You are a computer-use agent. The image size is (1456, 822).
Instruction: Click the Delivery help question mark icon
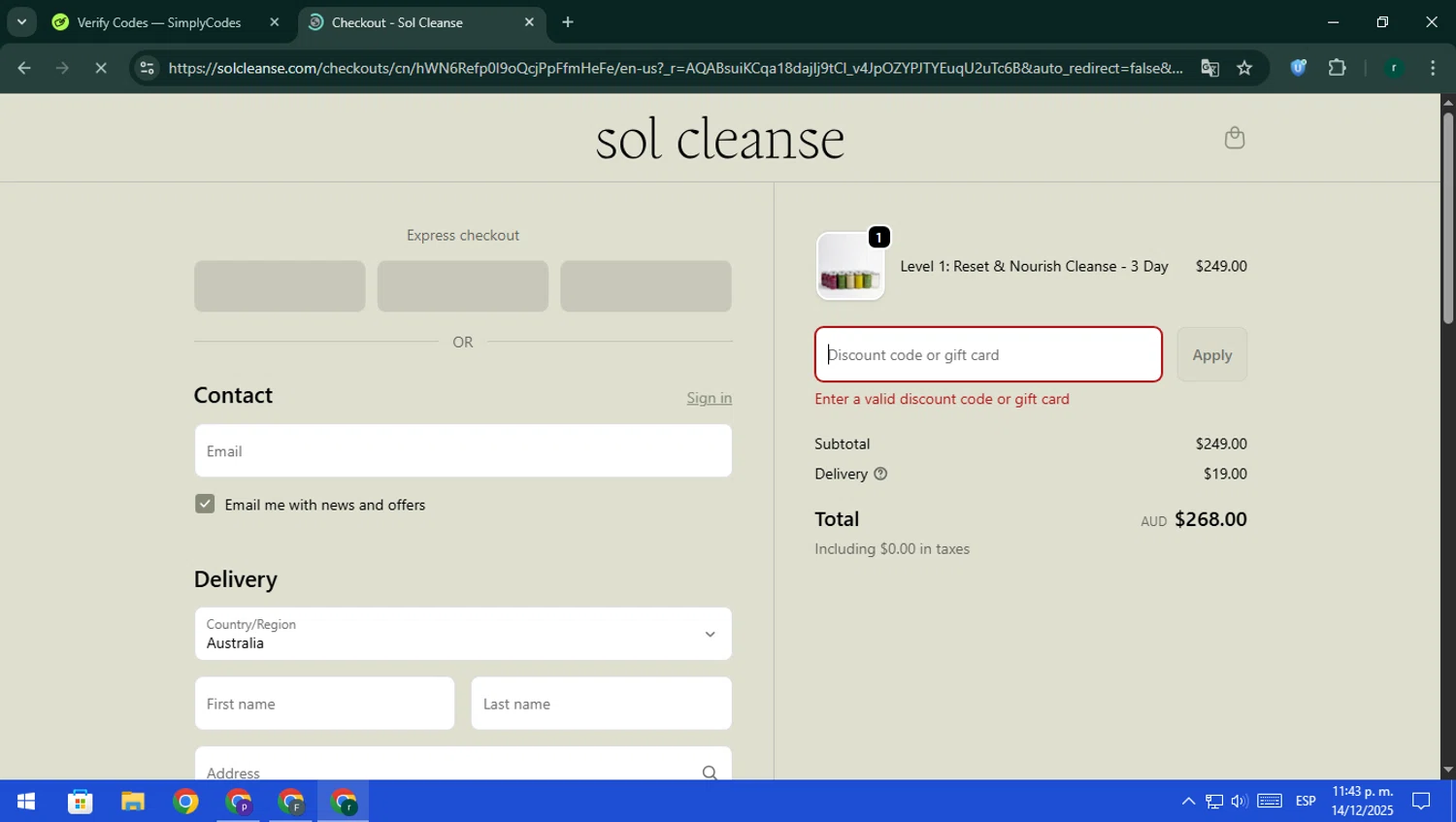(x=880, y=474)
